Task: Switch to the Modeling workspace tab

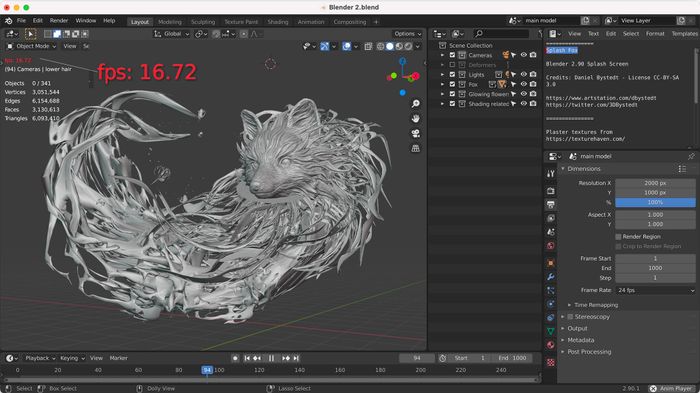Action: (170, 22)
